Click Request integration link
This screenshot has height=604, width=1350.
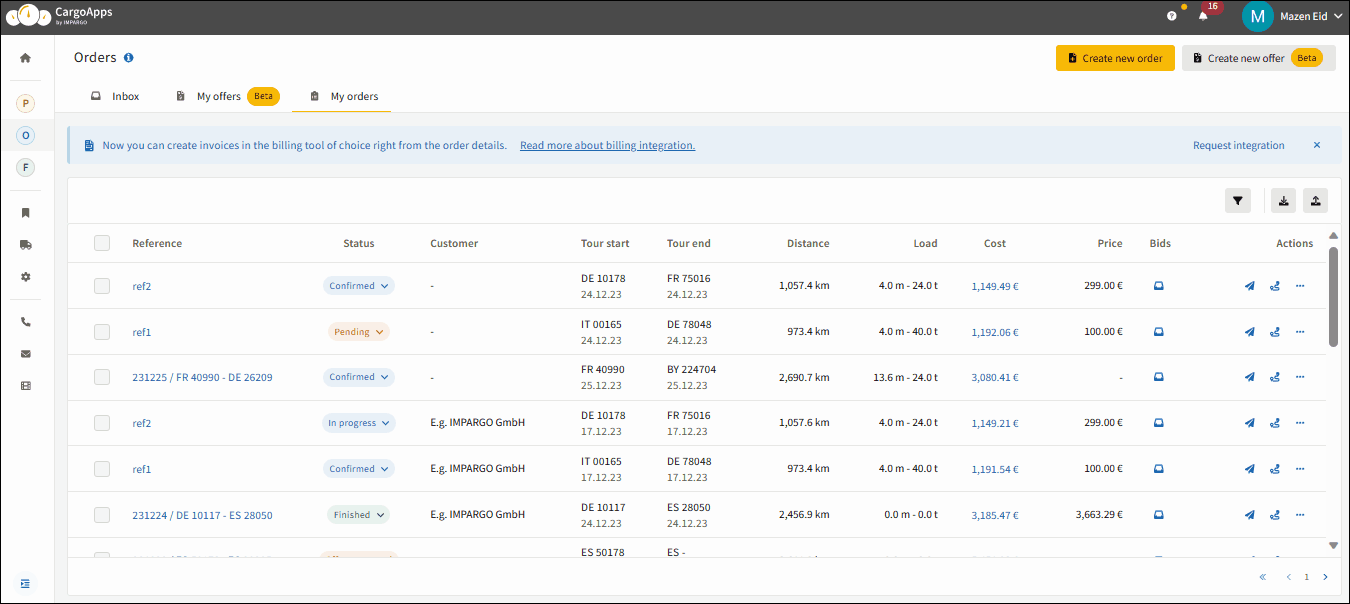click(x=1238, y=146)
